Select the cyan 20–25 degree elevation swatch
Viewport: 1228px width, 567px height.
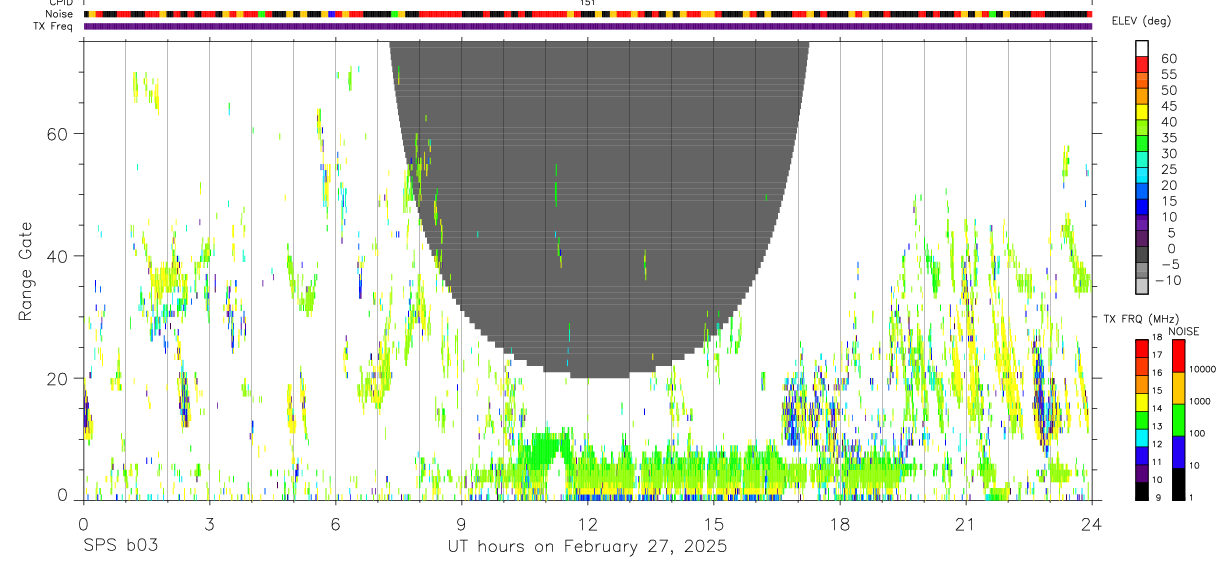(1142, 176)
